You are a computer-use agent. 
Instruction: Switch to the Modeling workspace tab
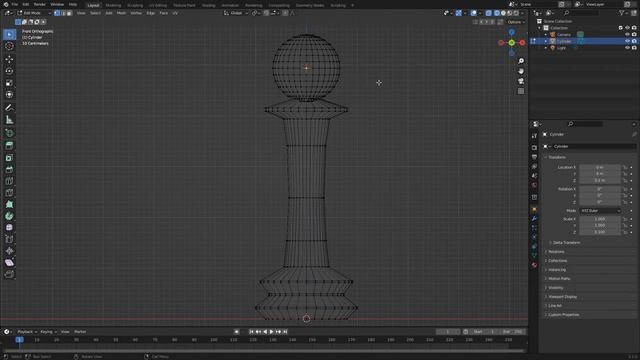113,5
